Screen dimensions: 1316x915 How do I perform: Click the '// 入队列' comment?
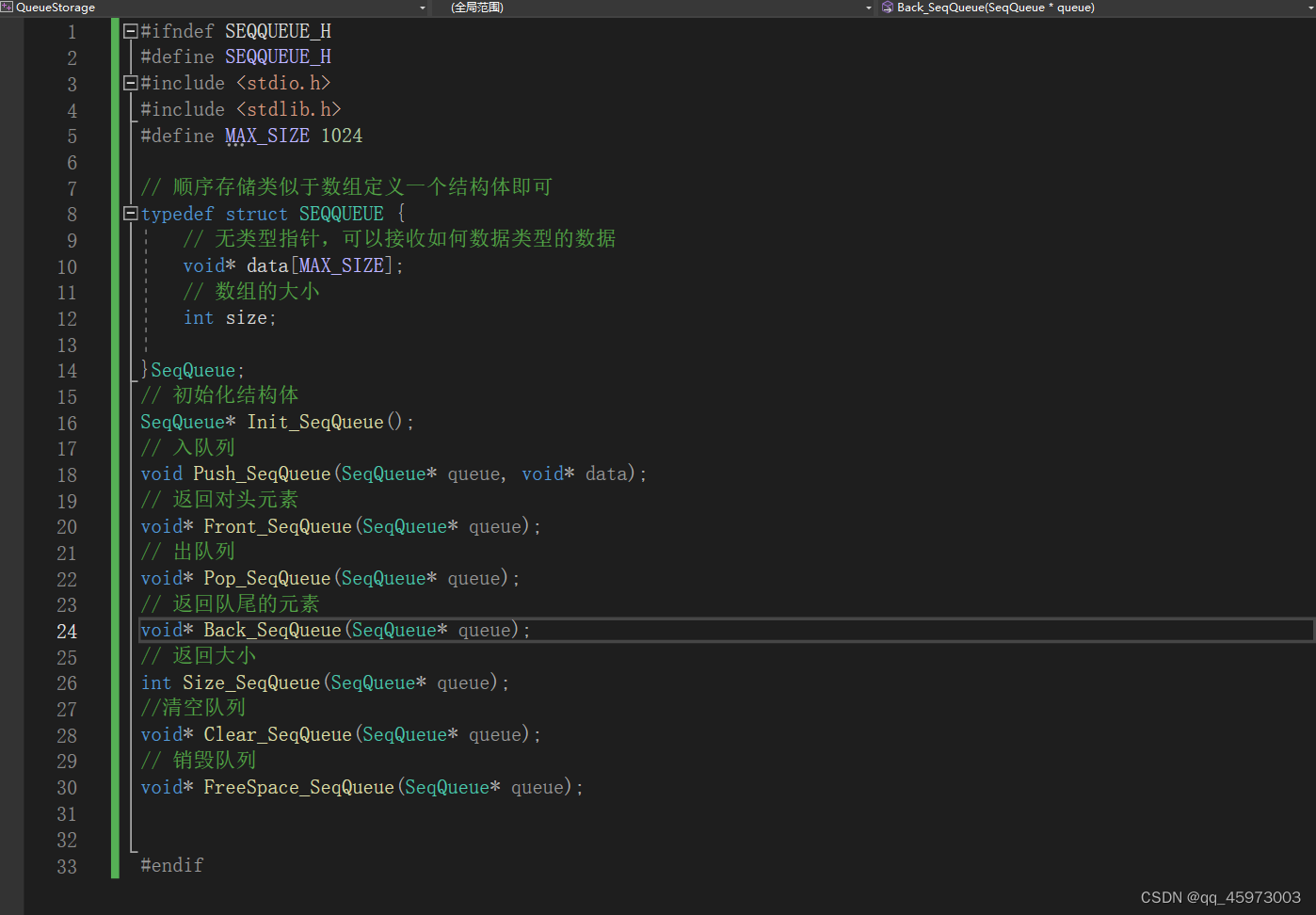coord(187,448)
